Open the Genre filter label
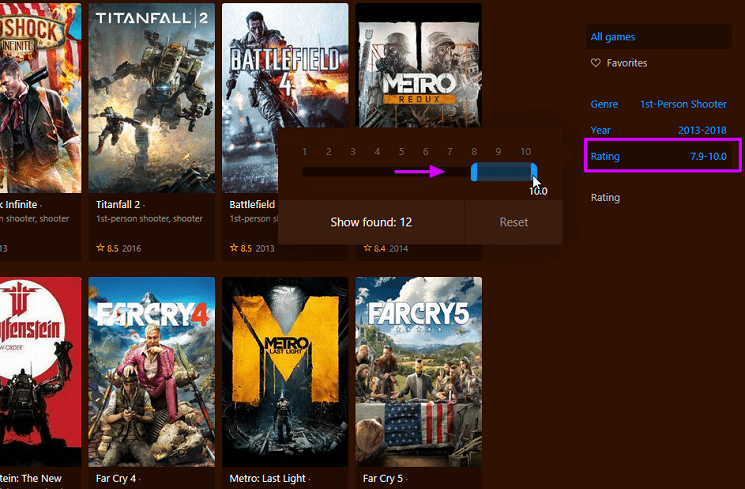This screenshot has height=489, width=745. (x=604, y=104)
